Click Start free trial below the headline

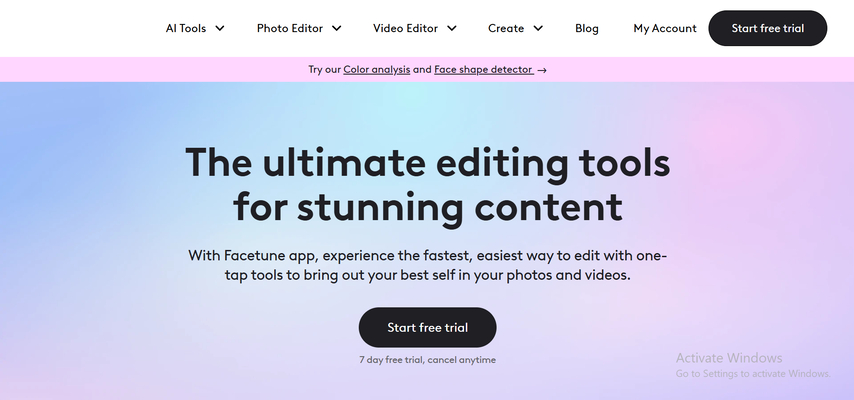point(427,328)
